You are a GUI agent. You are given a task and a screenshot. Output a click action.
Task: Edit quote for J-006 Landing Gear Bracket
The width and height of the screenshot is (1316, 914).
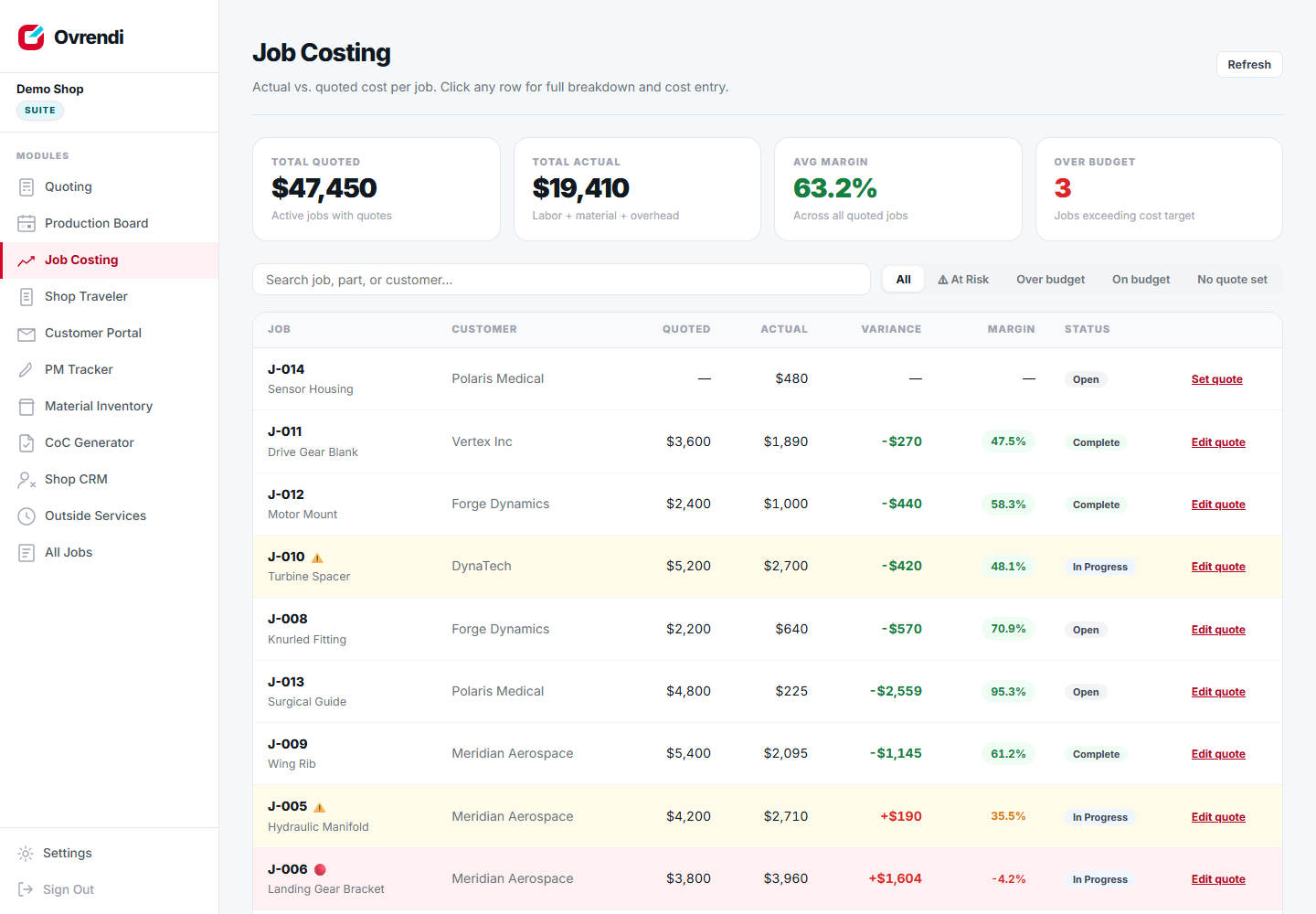(x=1218, y=879)
